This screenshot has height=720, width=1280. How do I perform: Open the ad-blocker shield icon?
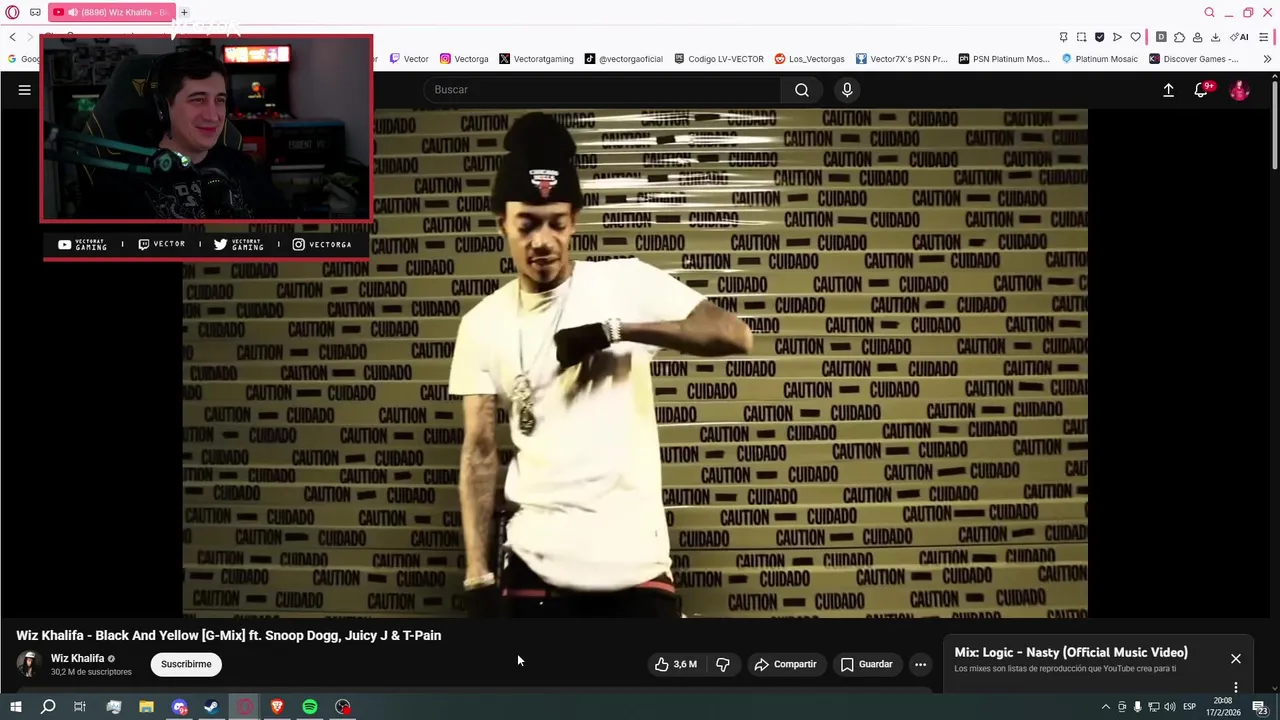tap(1099, 37)
